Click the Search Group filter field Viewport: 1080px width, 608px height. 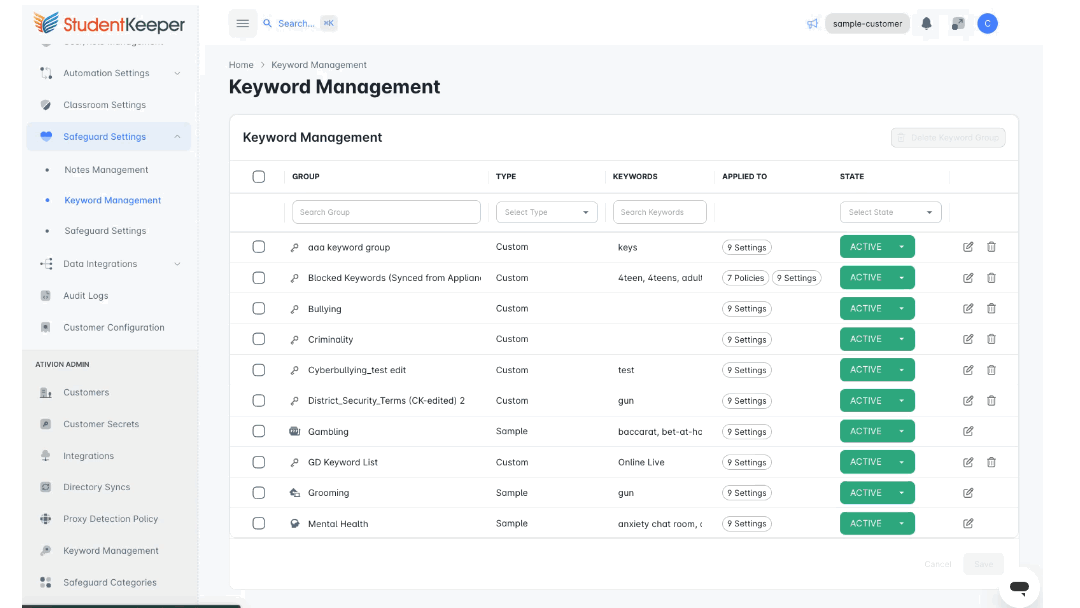coord(386,212)
